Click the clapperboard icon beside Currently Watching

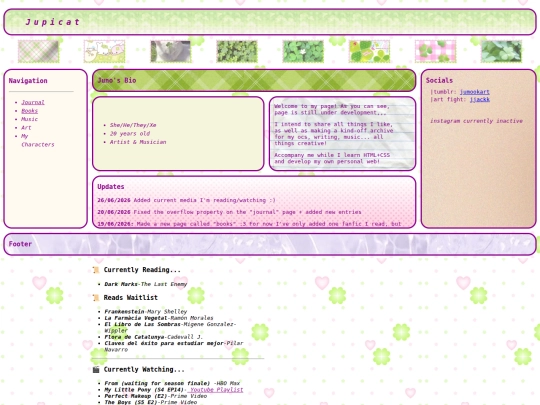96,370
